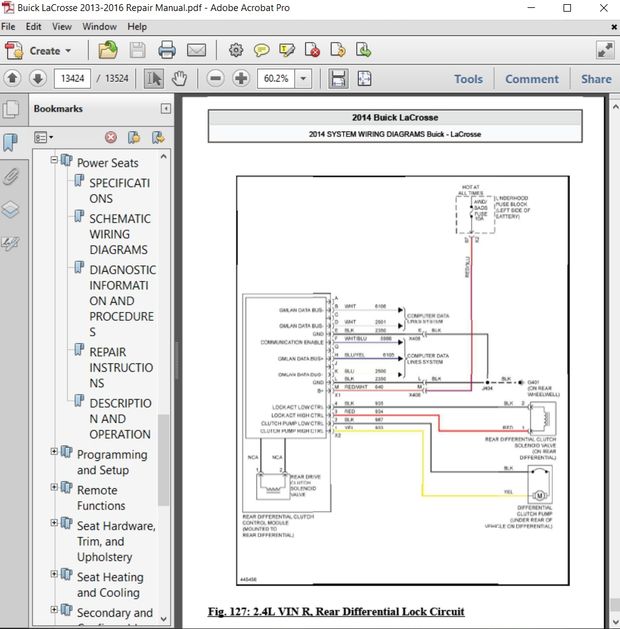
Task: Click the delete bookmark red X icon
Action: click(111, 138)
